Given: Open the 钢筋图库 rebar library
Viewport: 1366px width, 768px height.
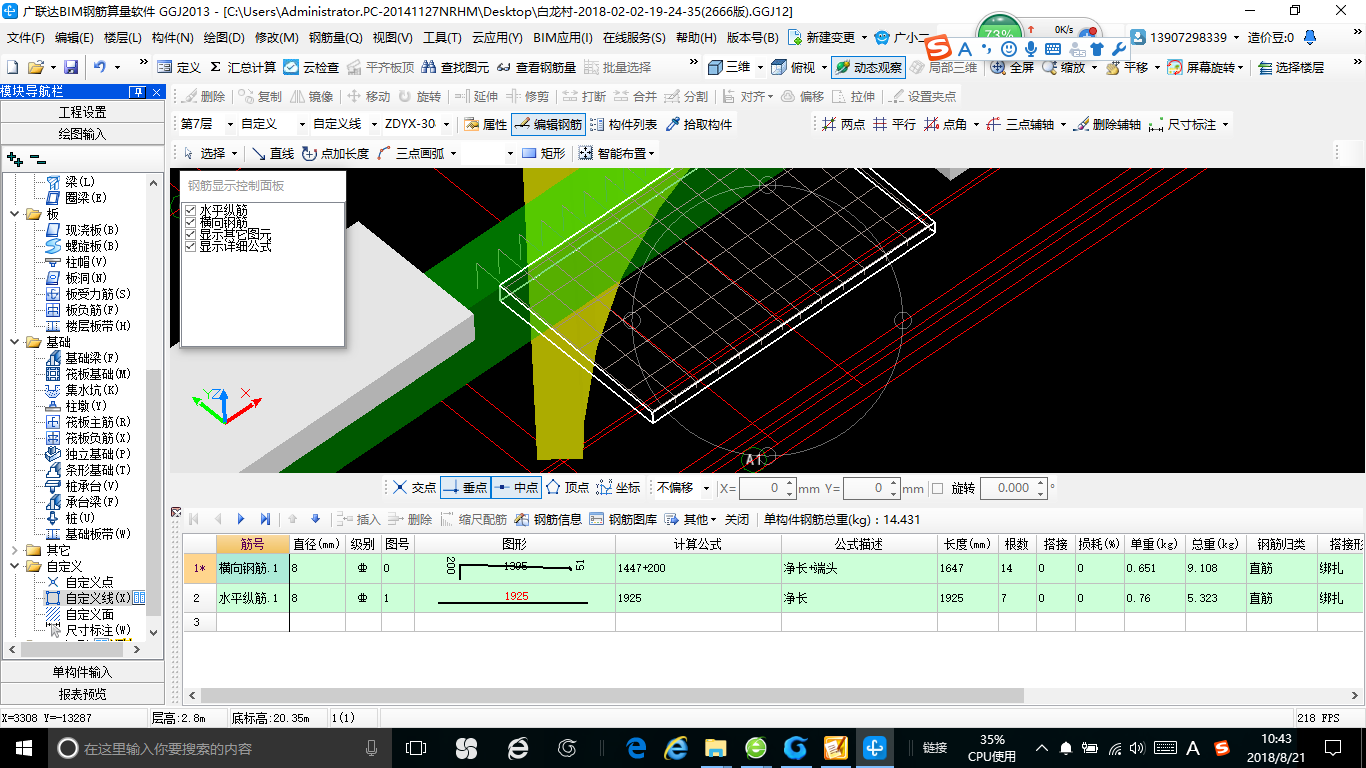Looking at the screenshot, I should (623, 519).
